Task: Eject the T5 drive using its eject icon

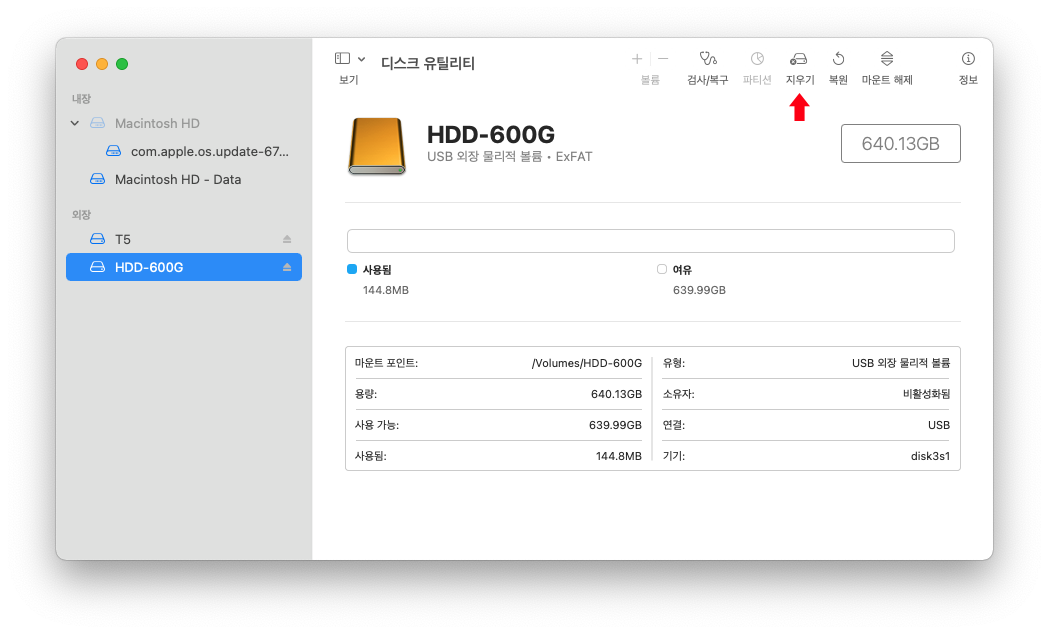Action: tap(287, 239)
